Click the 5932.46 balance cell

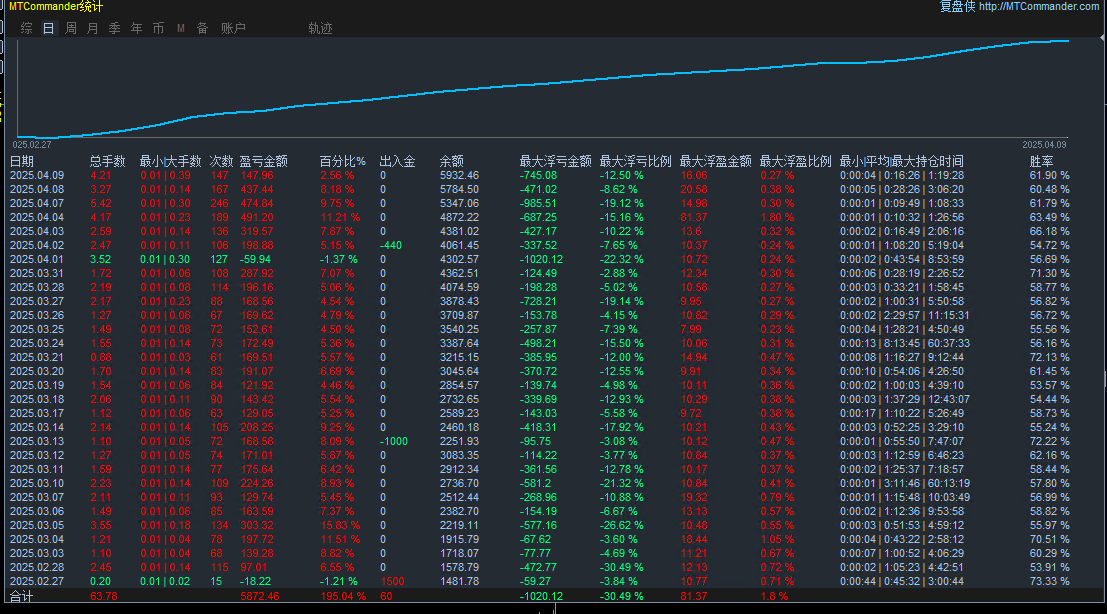tap(459, 176)
